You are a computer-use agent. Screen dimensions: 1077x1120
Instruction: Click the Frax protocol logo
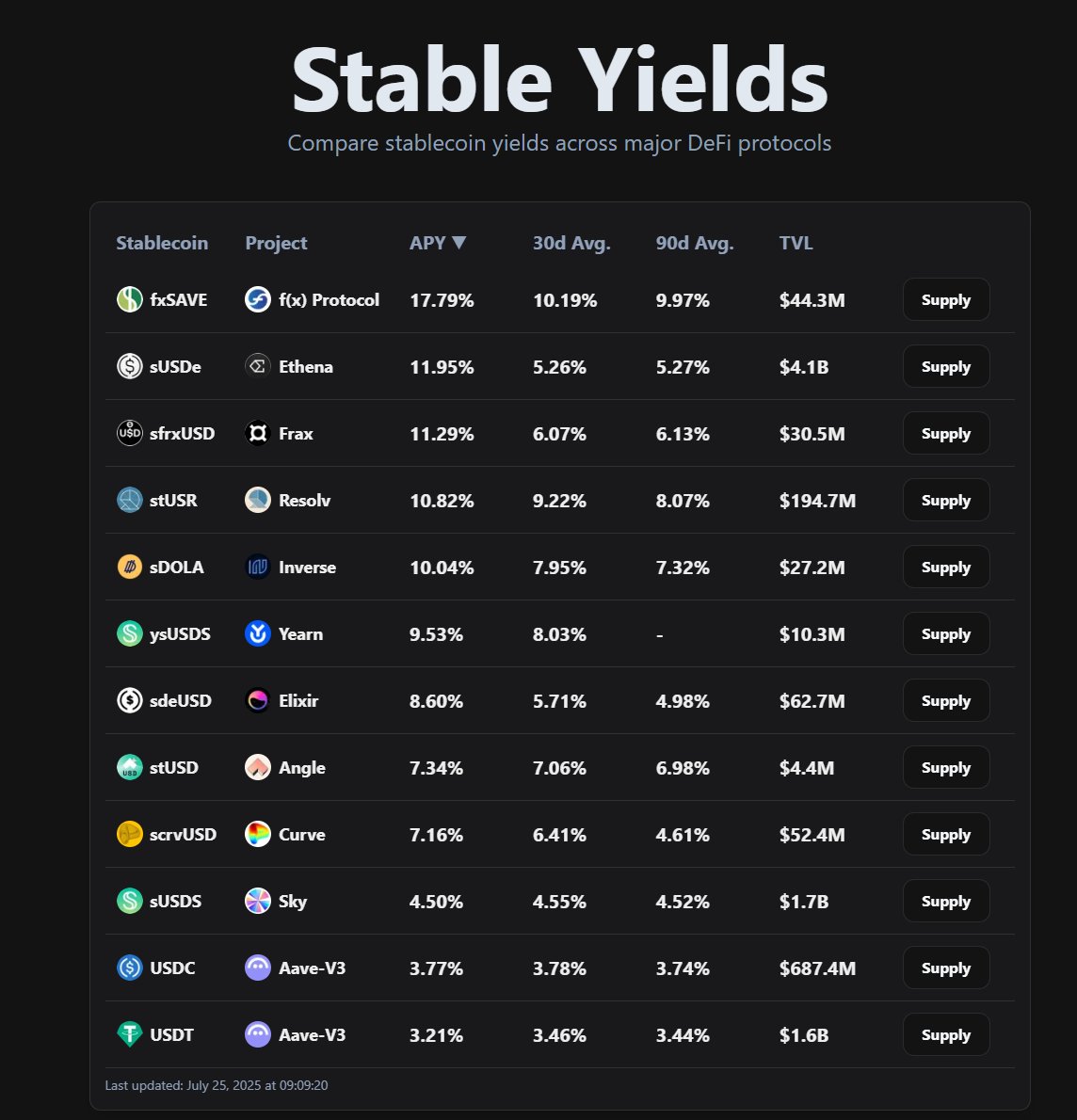[x=257, y=433]
